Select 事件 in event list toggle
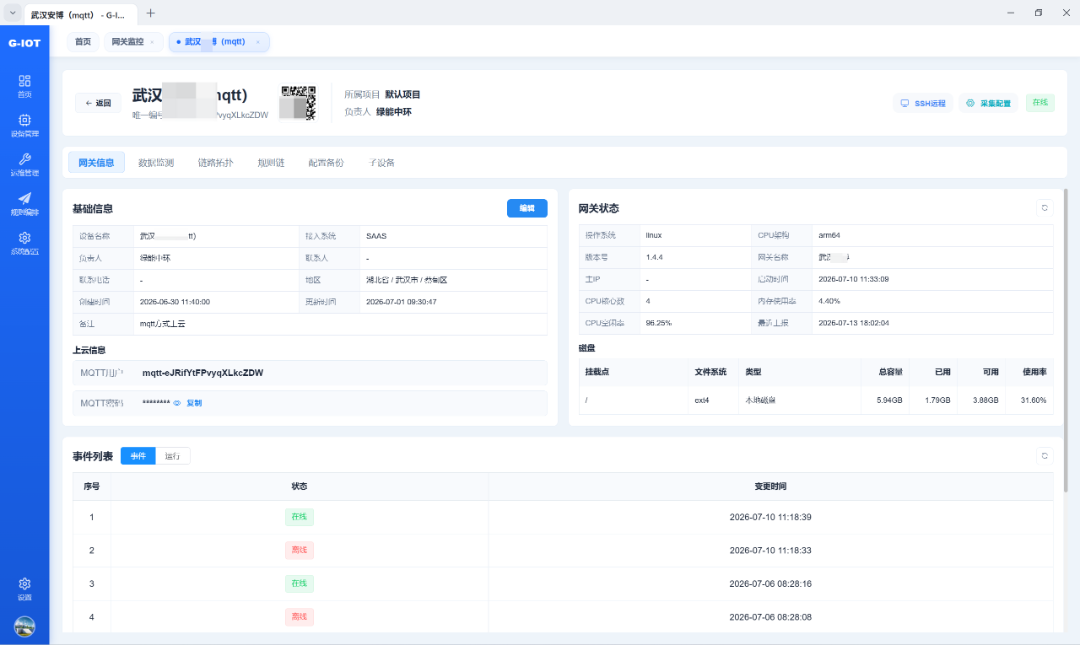 (138, 456)
